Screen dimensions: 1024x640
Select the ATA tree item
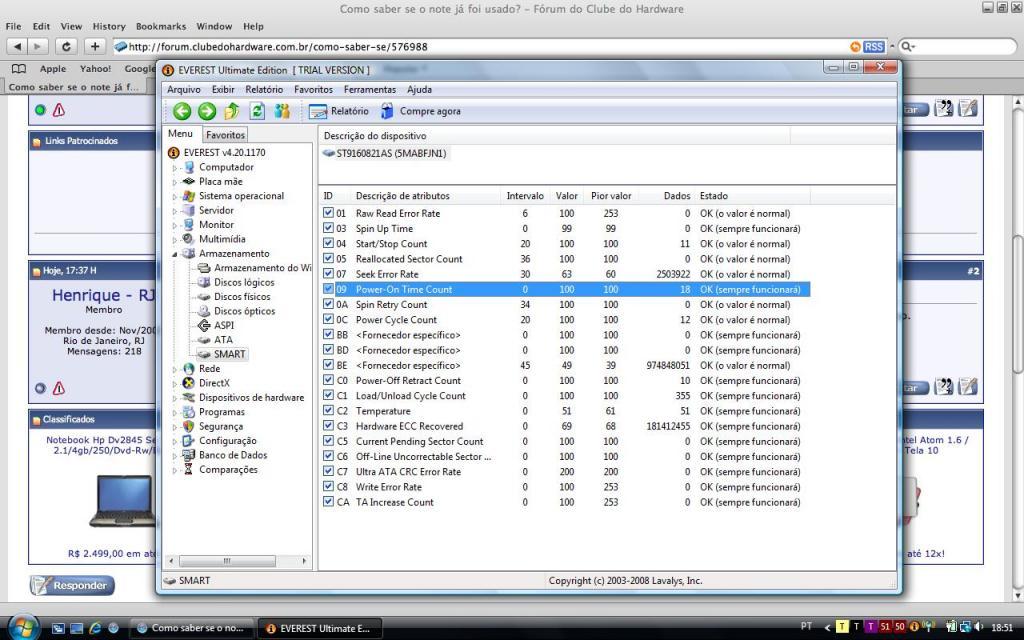(223, 340)
